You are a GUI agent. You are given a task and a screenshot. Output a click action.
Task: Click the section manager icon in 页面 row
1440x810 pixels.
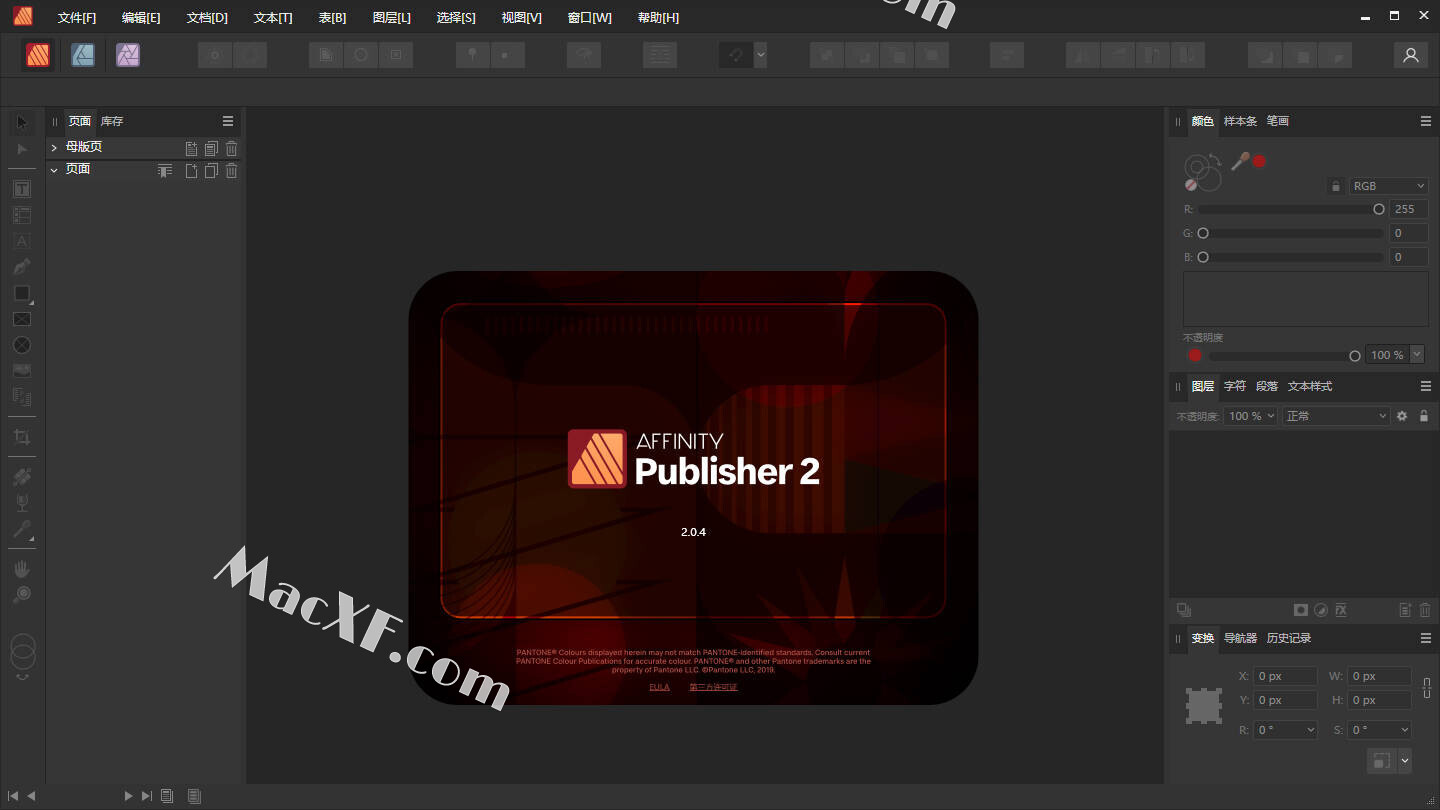point(165,171)
